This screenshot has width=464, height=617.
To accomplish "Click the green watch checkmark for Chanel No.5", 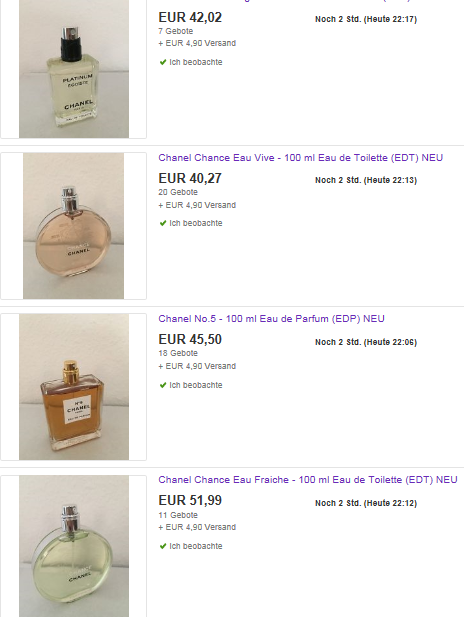I will pyautogui.click(x=163, y=385).
